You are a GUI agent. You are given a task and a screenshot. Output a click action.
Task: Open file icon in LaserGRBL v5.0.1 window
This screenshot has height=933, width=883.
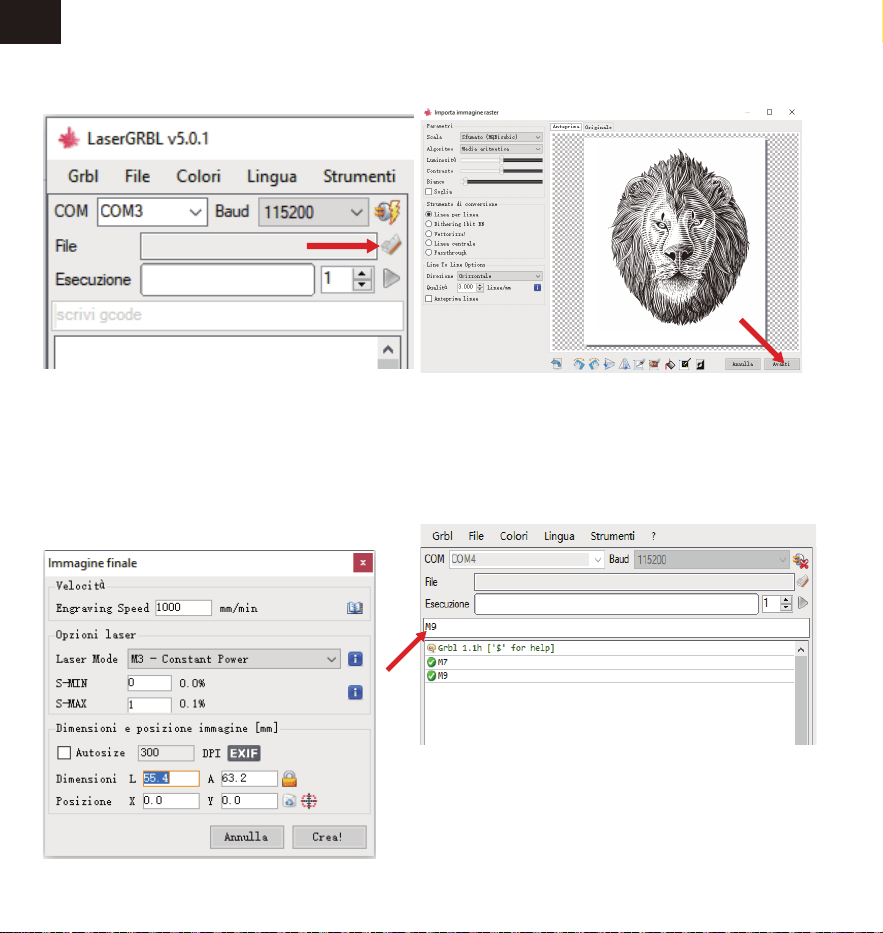point(392,245)
